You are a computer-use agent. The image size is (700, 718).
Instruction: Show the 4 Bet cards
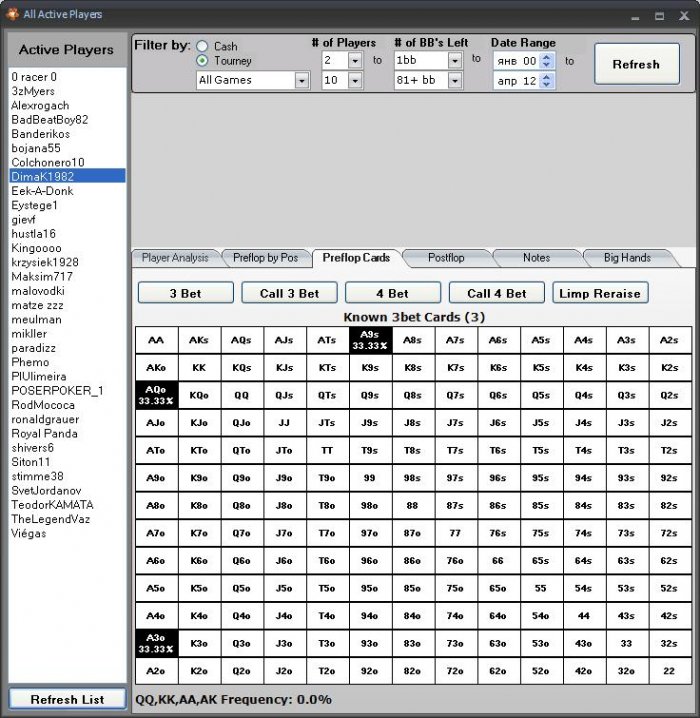tap(393, 293)
